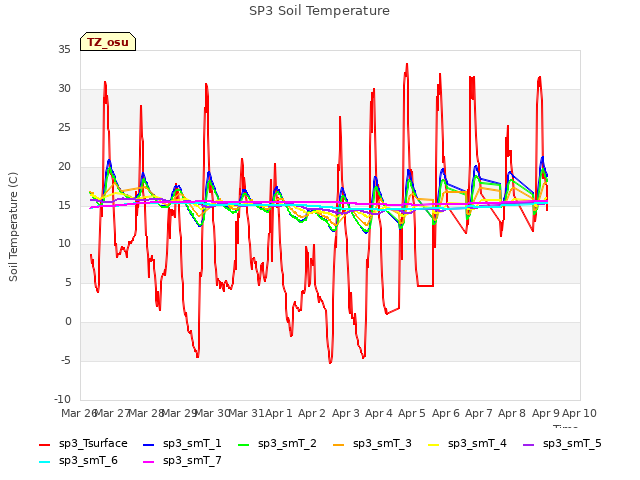Screen dimensions: 640x480
Task: Click the 20 y-axis tick label
Action: click(x=64, y=167)
